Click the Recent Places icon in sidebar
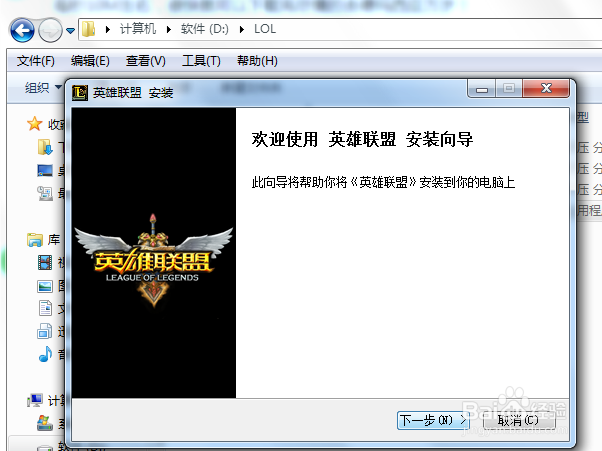 pyautogui.click(x=45, y=193)
